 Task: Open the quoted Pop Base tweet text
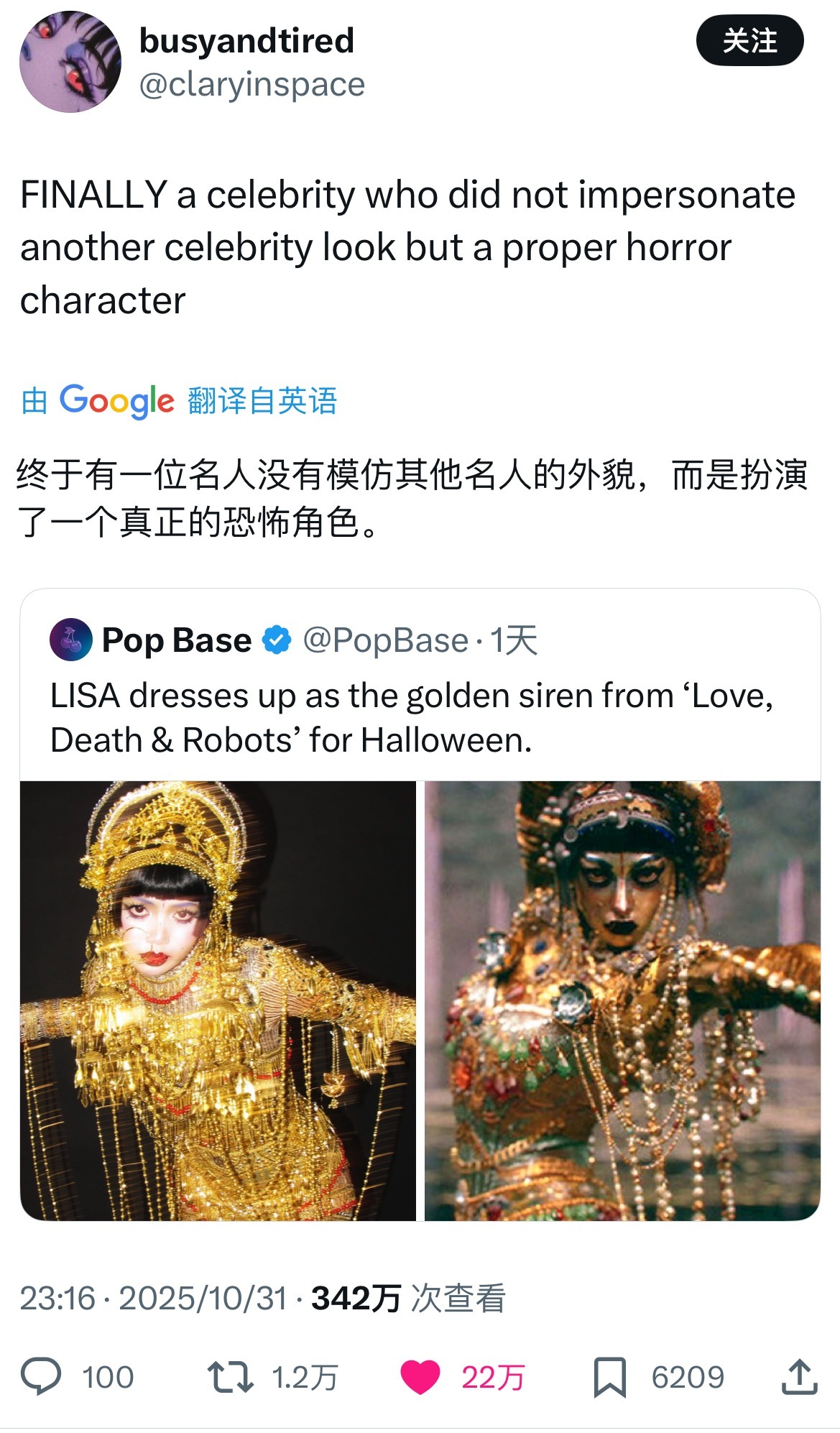(x=412, y=717)
